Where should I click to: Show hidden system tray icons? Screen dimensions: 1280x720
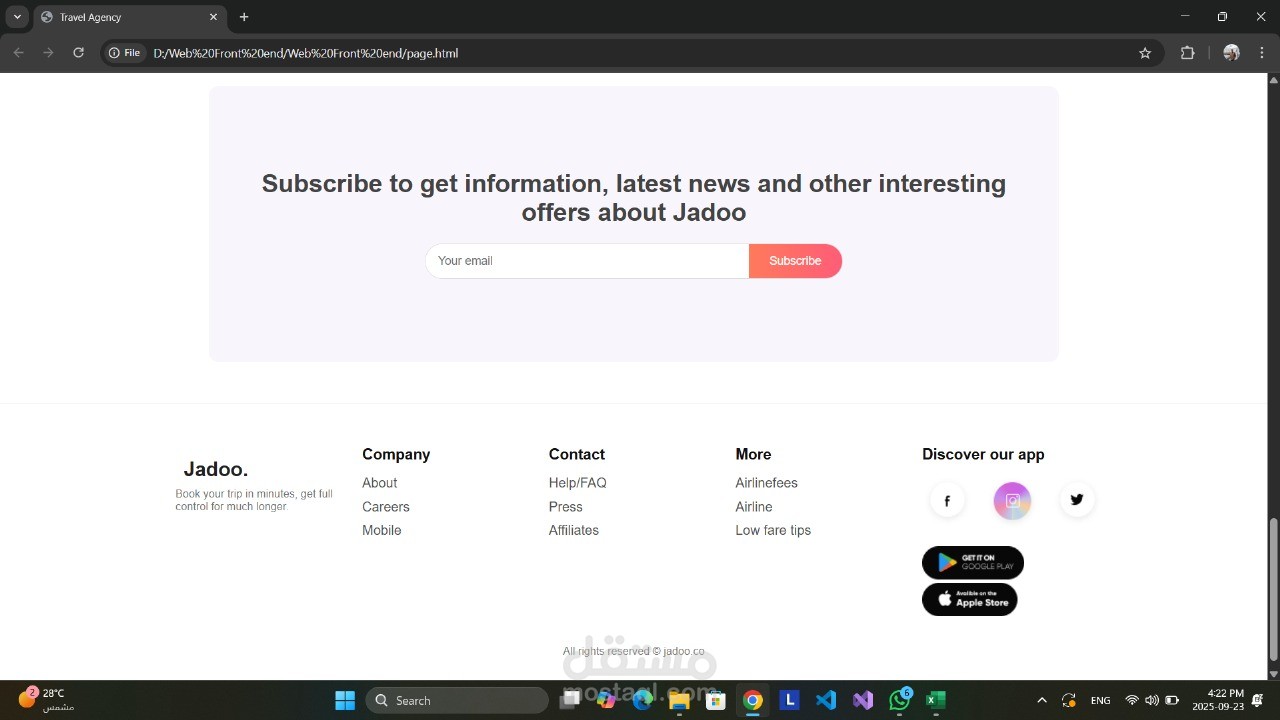[x=1042, y=700]
